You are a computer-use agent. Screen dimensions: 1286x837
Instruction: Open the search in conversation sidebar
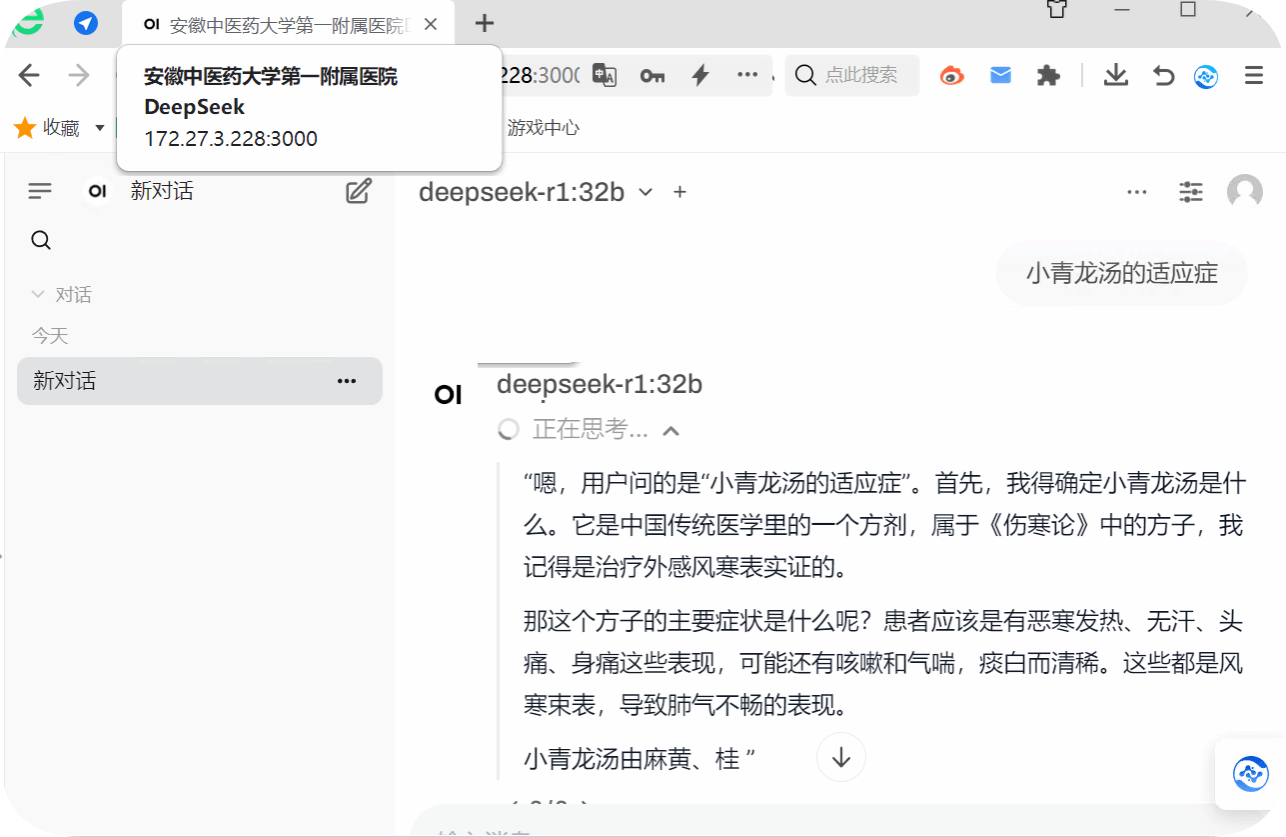point(40,239)
